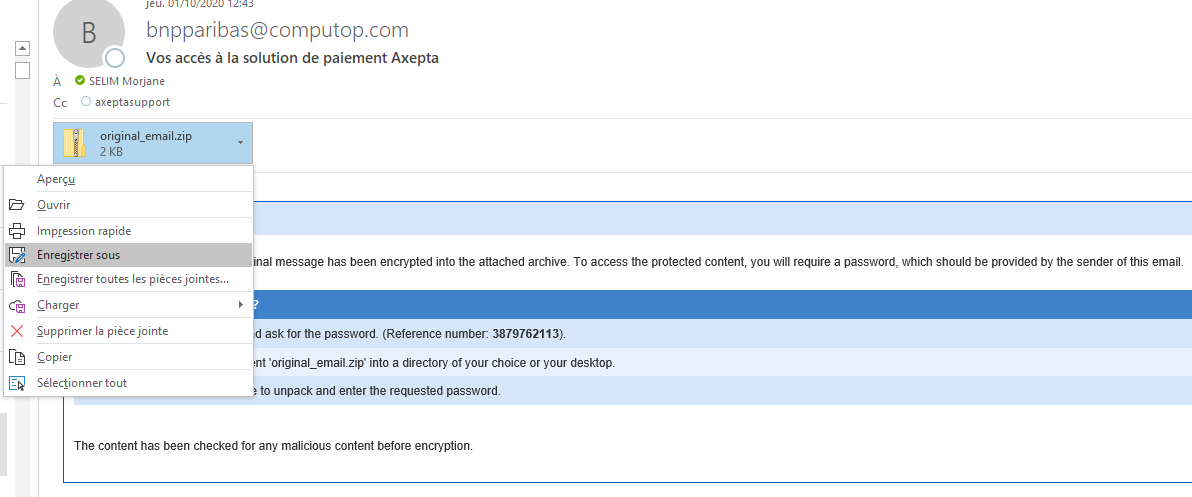Click the scroll up arrow on left pane

pyautogui.click(x=22, y=48)
